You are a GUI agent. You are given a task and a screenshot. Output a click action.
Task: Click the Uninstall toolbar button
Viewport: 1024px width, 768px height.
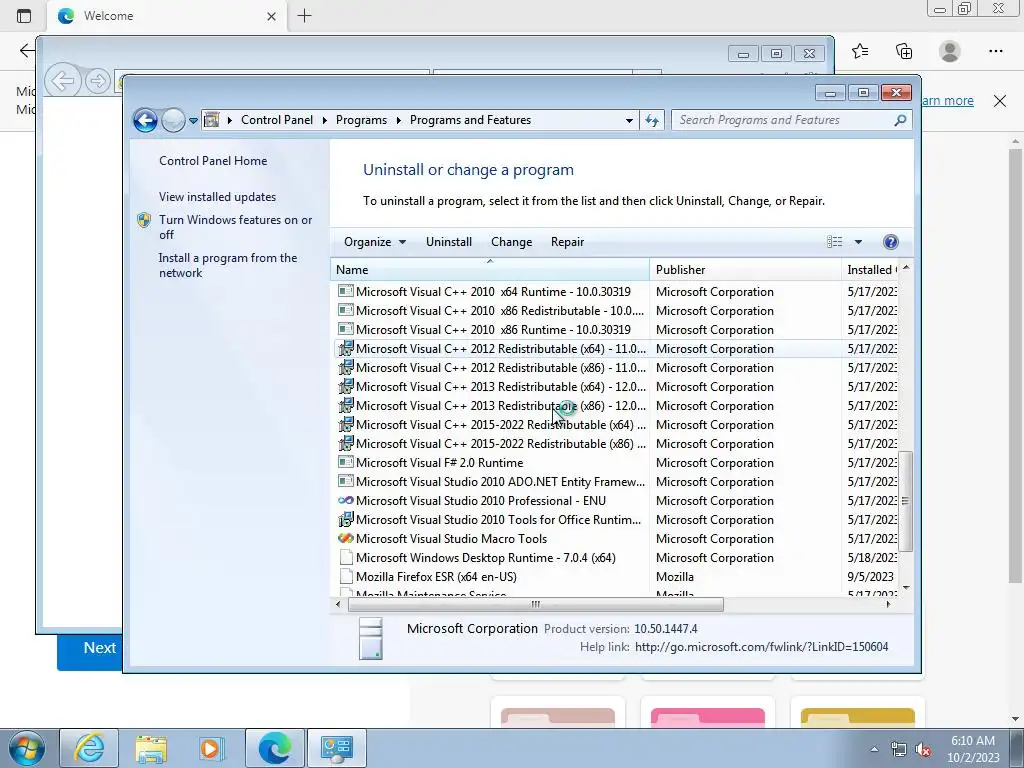[449, 242]
